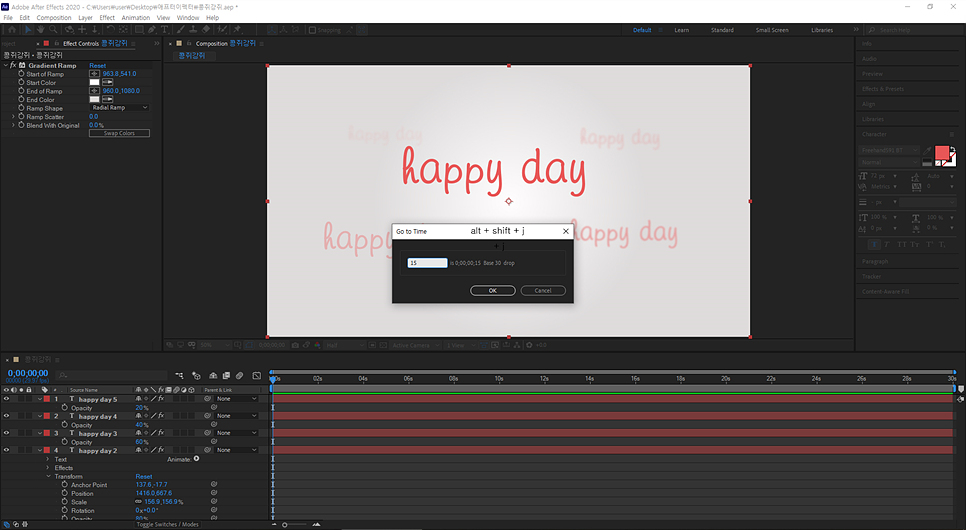Open Parent dropdown for happy day 3
966x530 pixels.
tap(237, 433)
